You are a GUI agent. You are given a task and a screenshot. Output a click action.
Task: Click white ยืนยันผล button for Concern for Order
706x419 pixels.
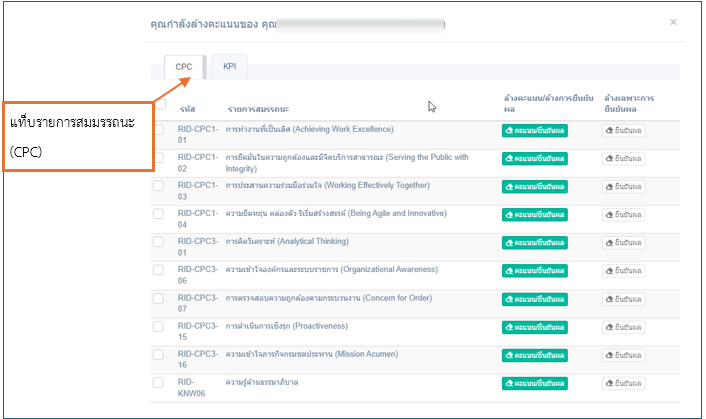pyautogui.click(x=624, y=299)
